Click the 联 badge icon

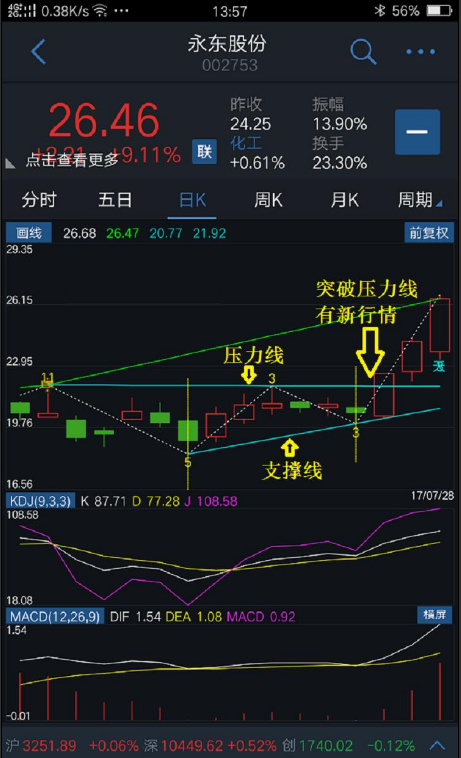tap(204, 152)
